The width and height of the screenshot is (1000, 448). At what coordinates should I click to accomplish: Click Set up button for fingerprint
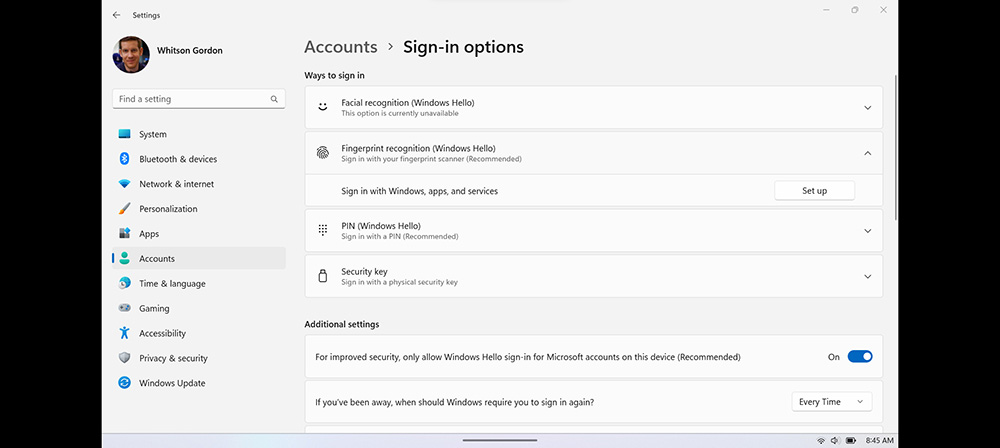tap(814, 191)
